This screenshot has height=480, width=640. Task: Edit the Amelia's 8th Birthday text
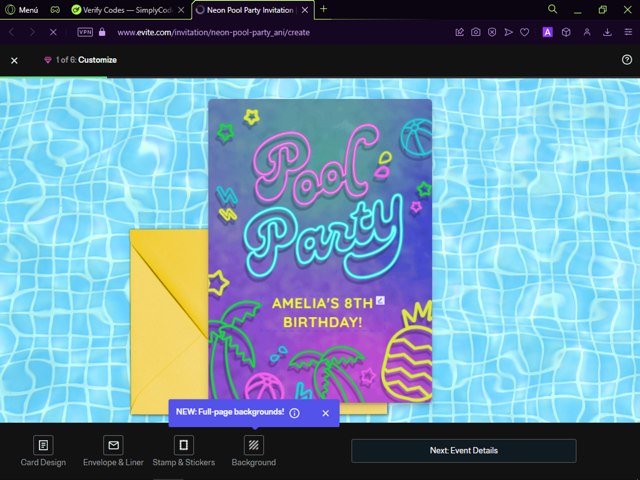click(316, 313)
